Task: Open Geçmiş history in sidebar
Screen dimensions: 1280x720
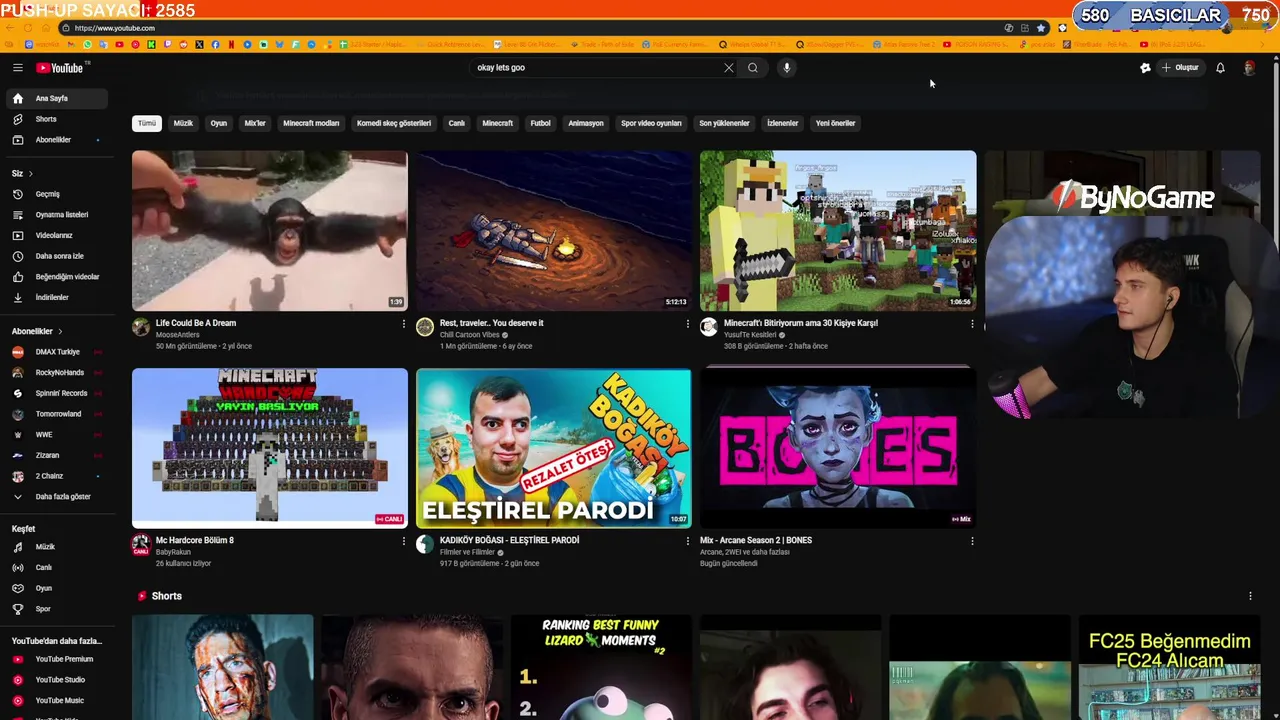Action: pyautogui.click(x=56, y=194)
